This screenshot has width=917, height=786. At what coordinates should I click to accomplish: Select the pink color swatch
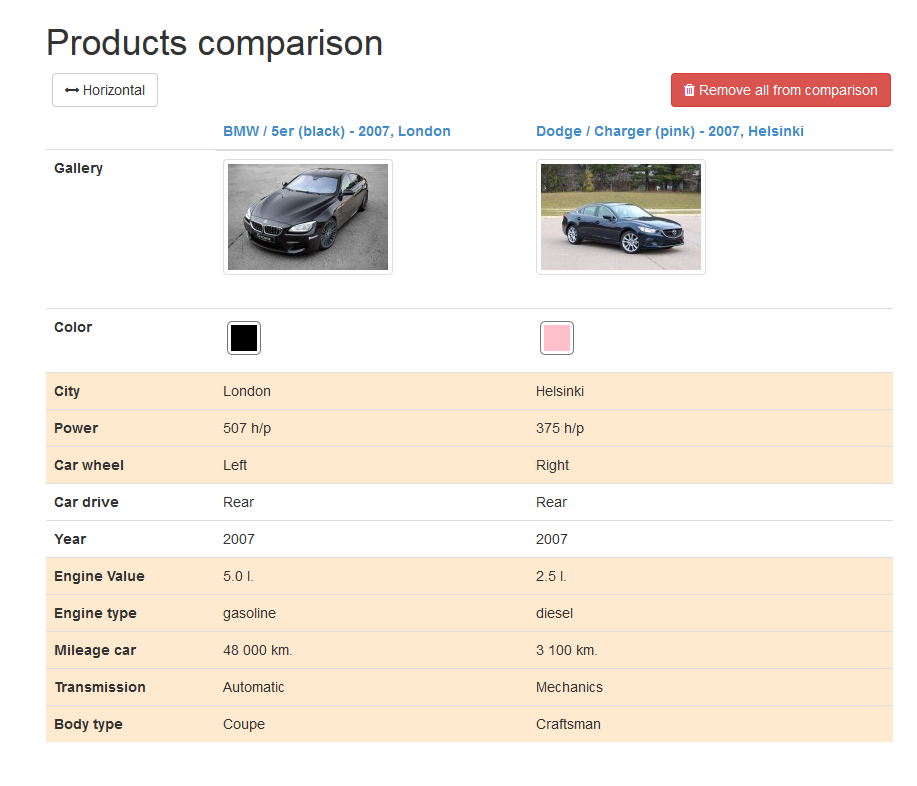click(x=557, y=338)
